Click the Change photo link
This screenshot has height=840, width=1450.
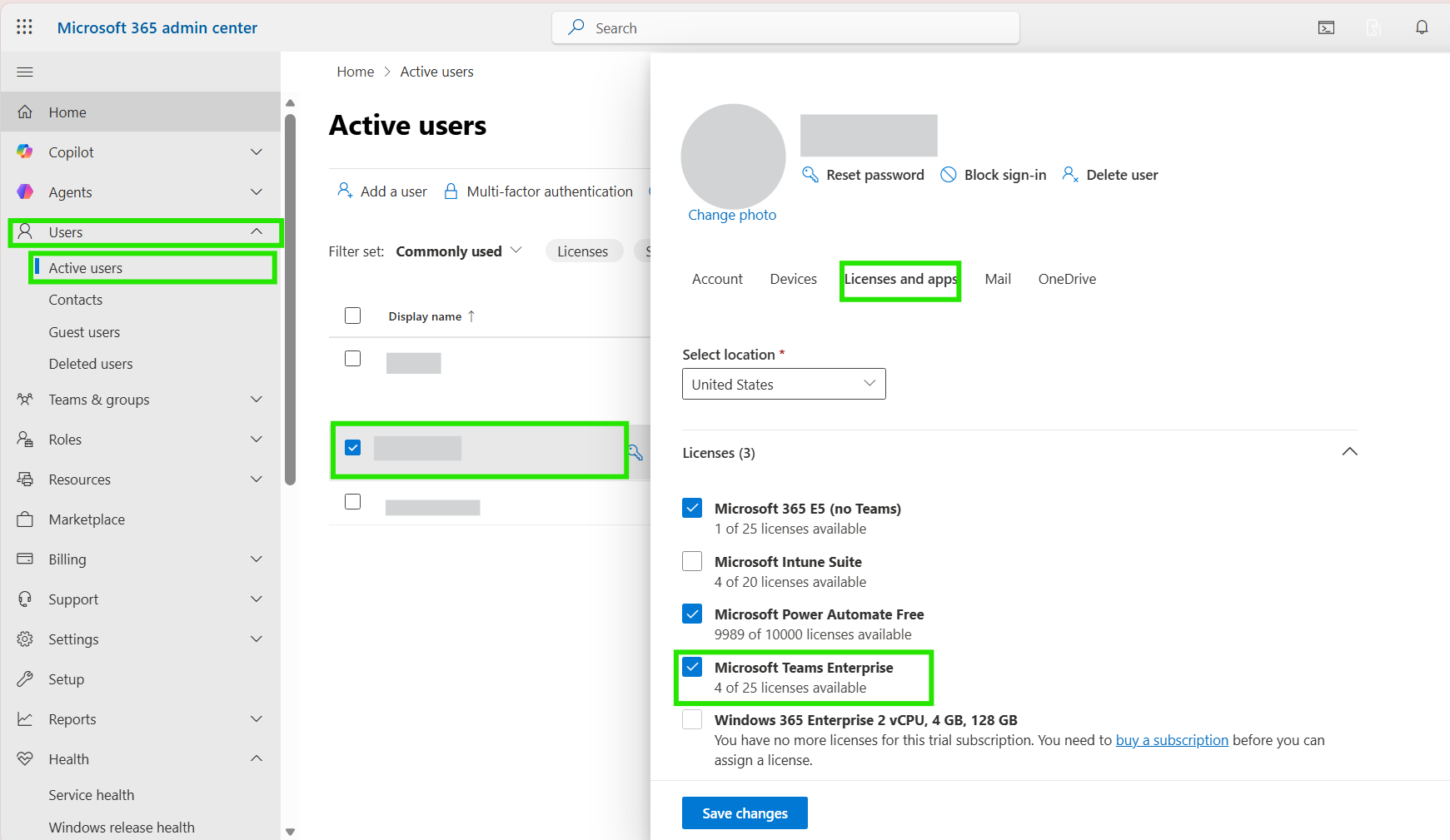[x=732, y=215]
